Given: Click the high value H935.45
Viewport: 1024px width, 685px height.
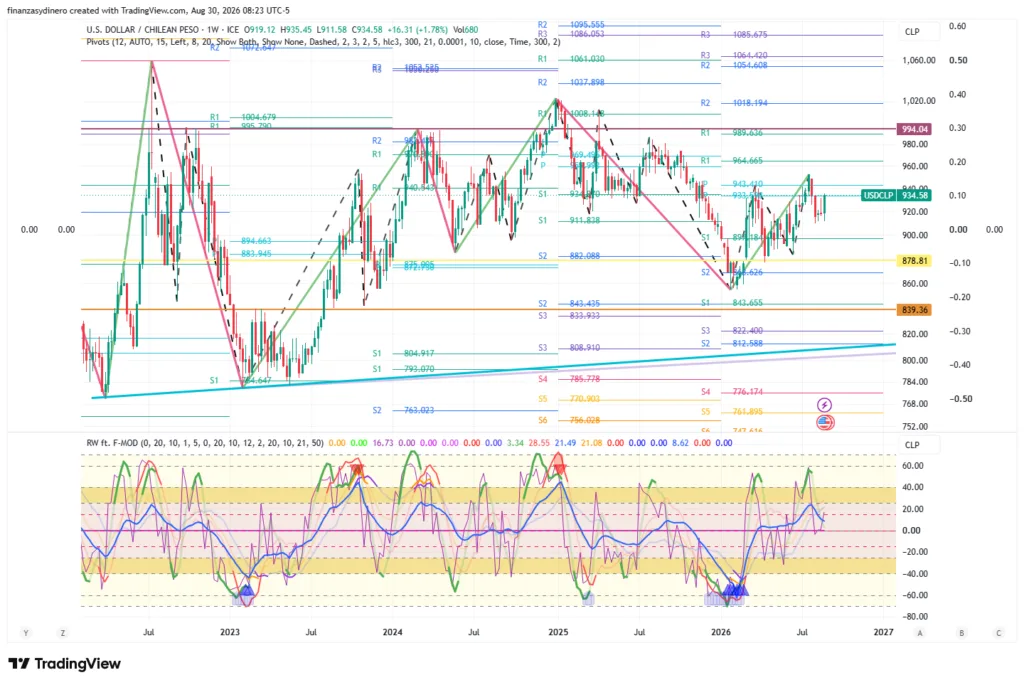Looking at the screenshot, I should point(295,29).
